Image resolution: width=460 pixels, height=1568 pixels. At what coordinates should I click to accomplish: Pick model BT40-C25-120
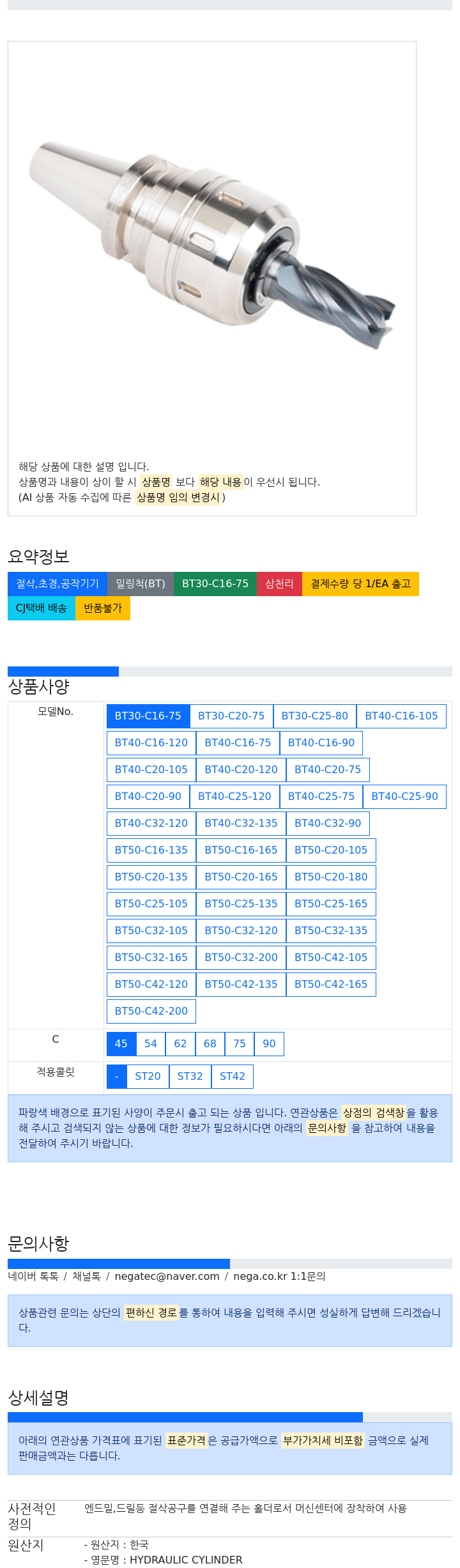tap(234, 797)
